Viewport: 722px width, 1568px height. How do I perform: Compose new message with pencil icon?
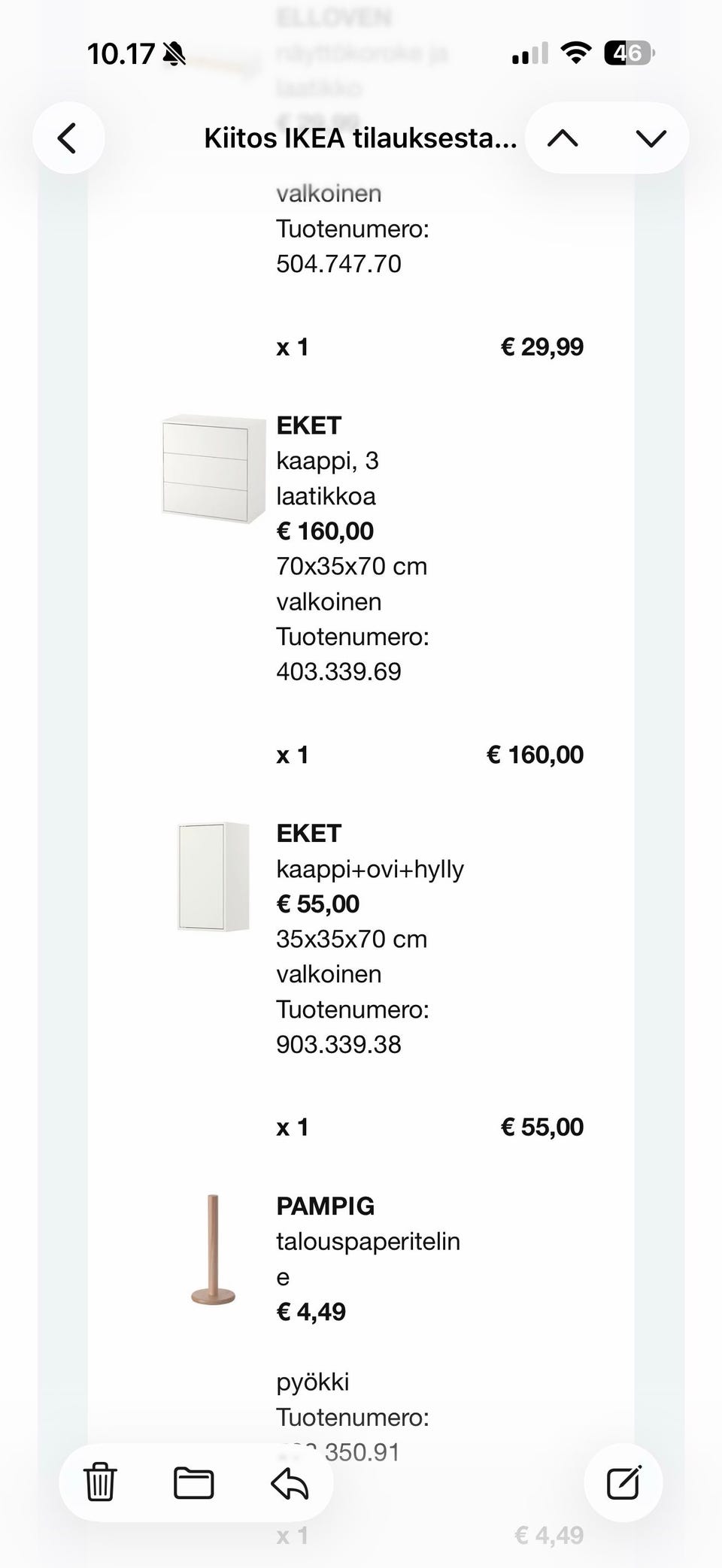click(x=623, y=1482)
